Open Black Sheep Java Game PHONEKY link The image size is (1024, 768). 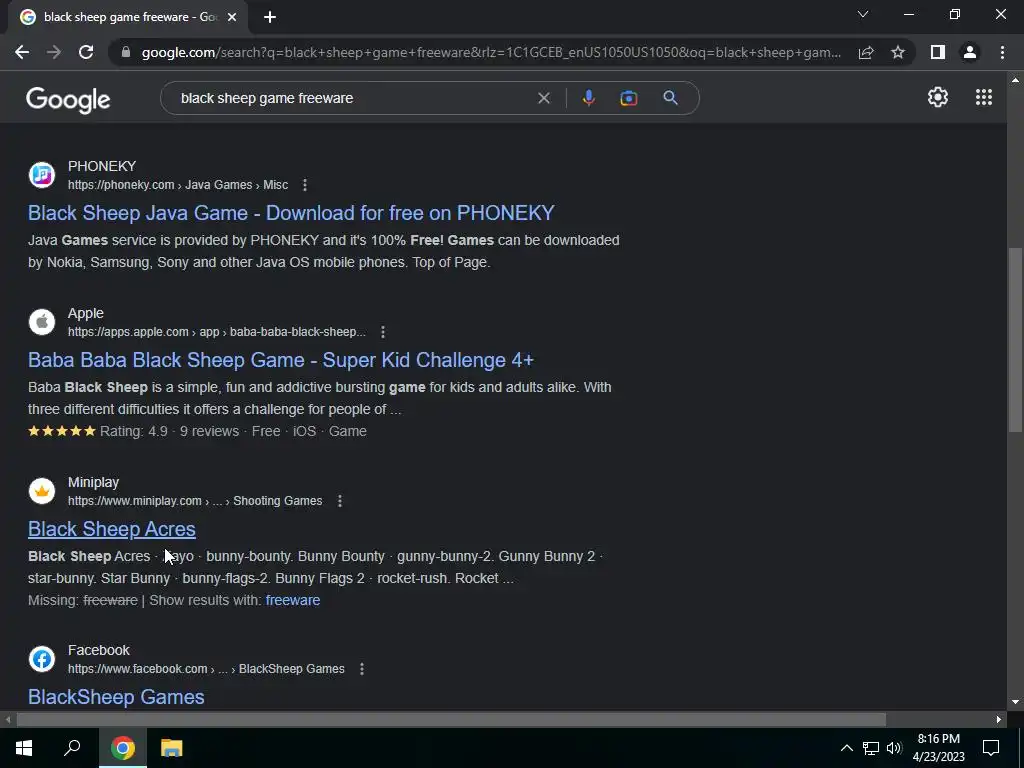point(291,213)
